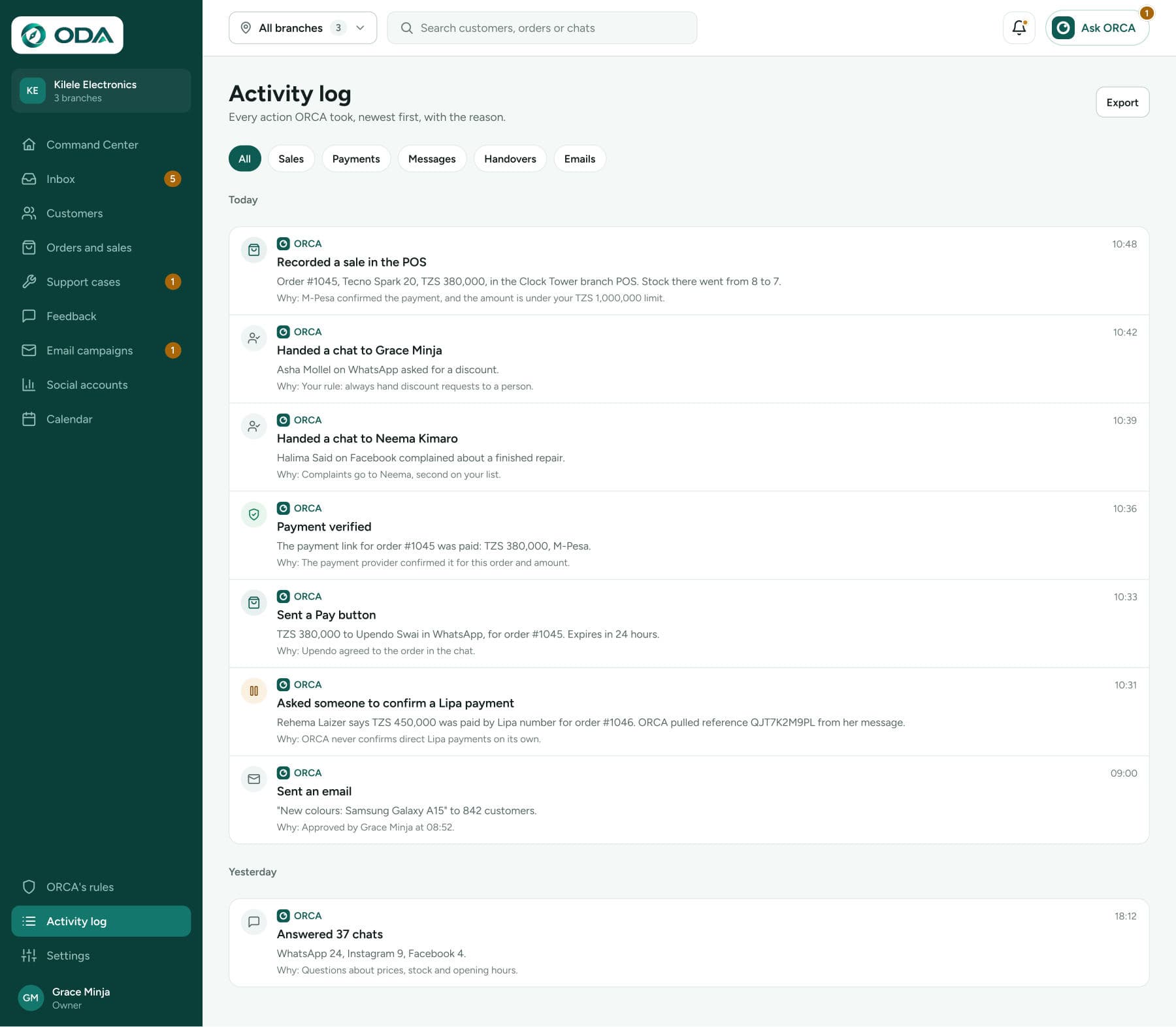1176x1027 pixels.
Task: Filter log by Payments
Action: [356, 159]
